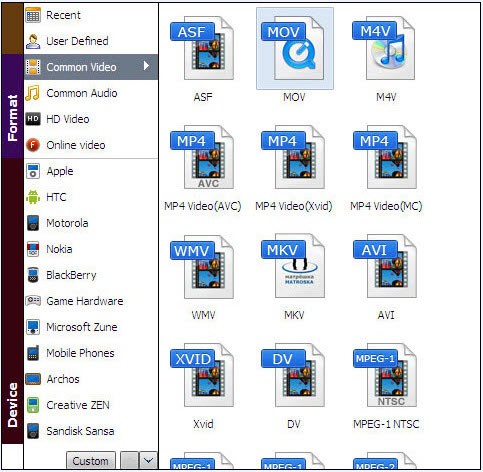483x472 pixels.
Task: Open the Mobile Phones category
Action: tap(91, 353)
